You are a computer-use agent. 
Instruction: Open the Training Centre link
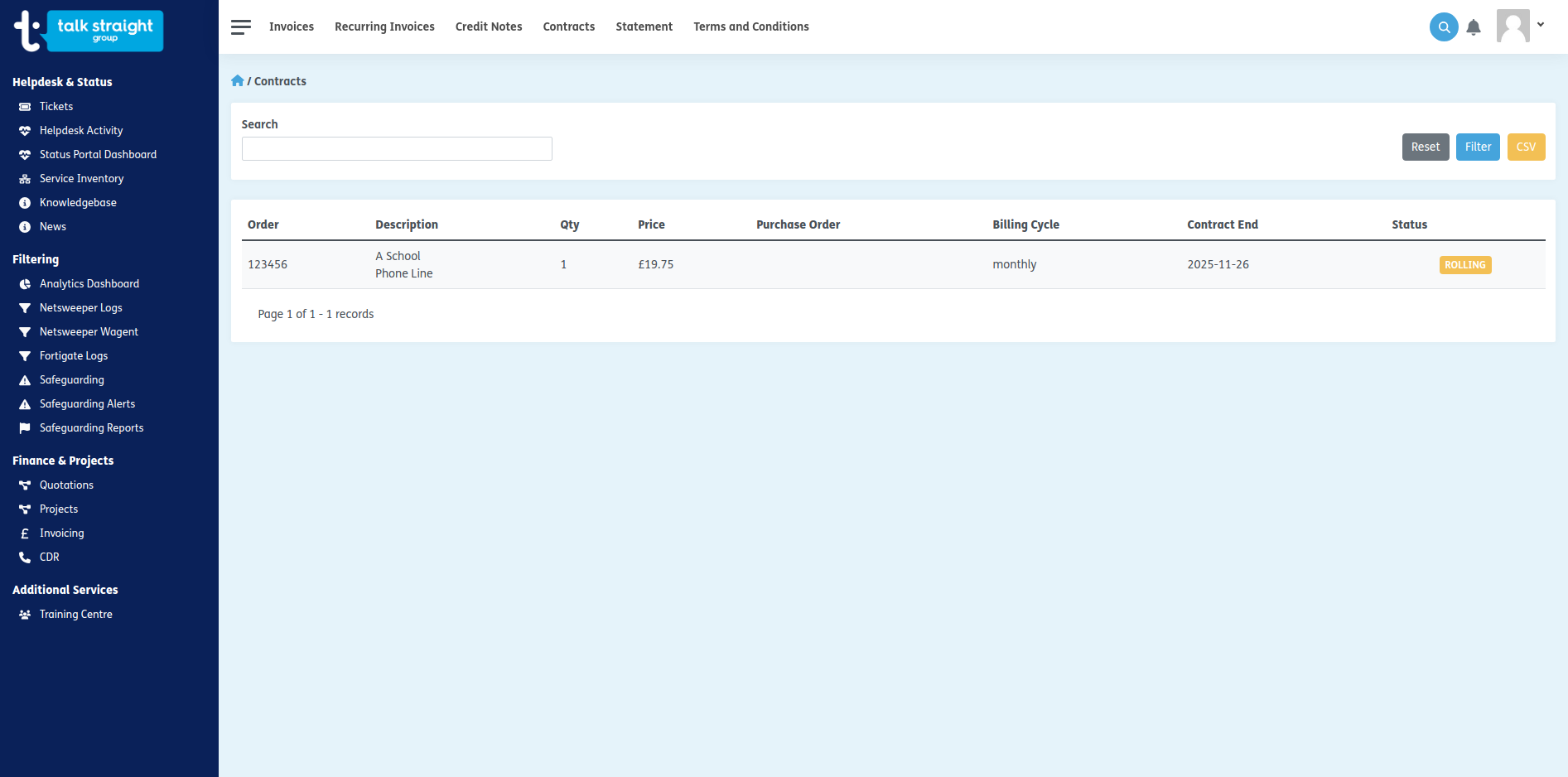(x=76, y=615)
